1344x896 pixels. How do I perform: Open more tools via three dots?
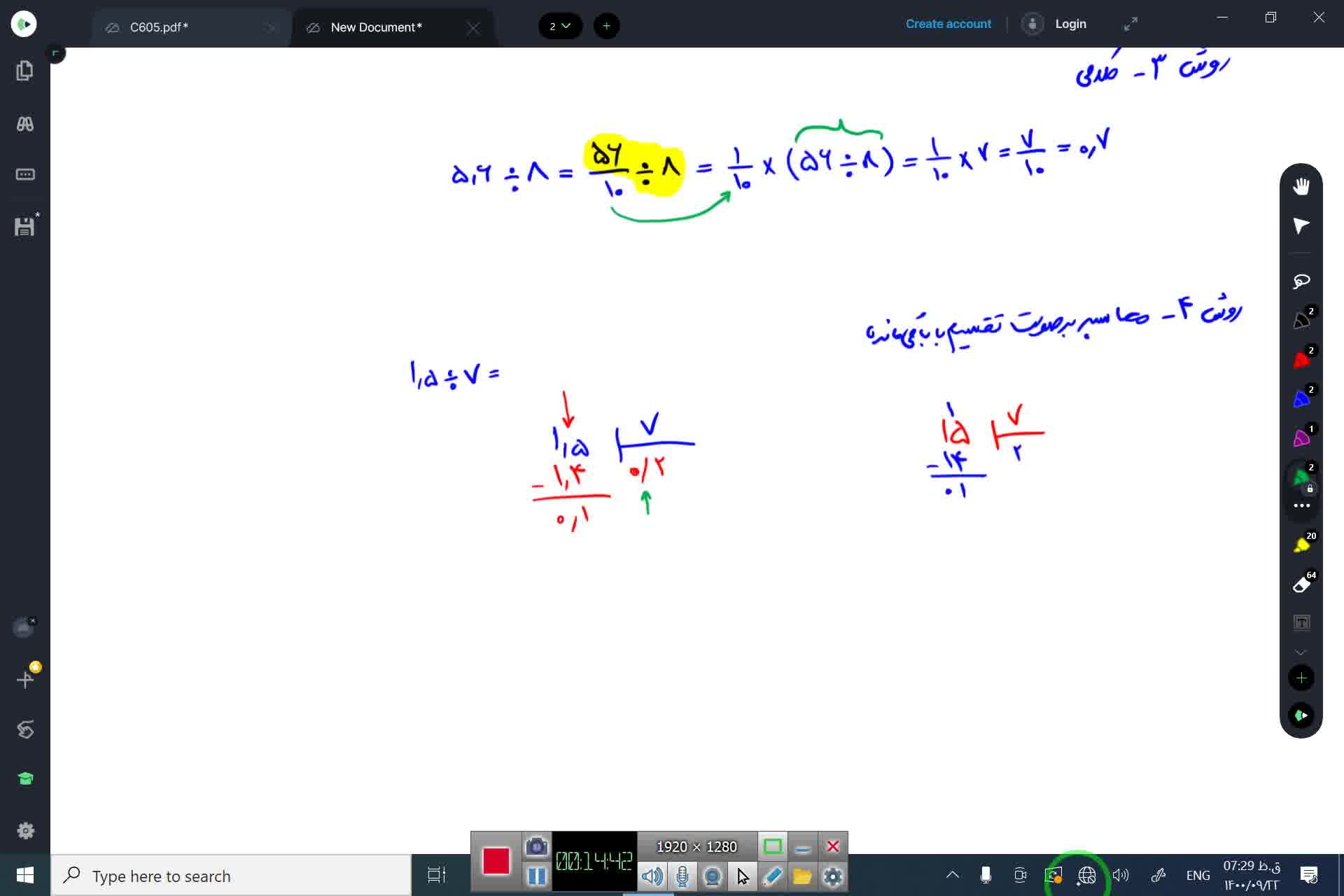(x=1301, y=505)
